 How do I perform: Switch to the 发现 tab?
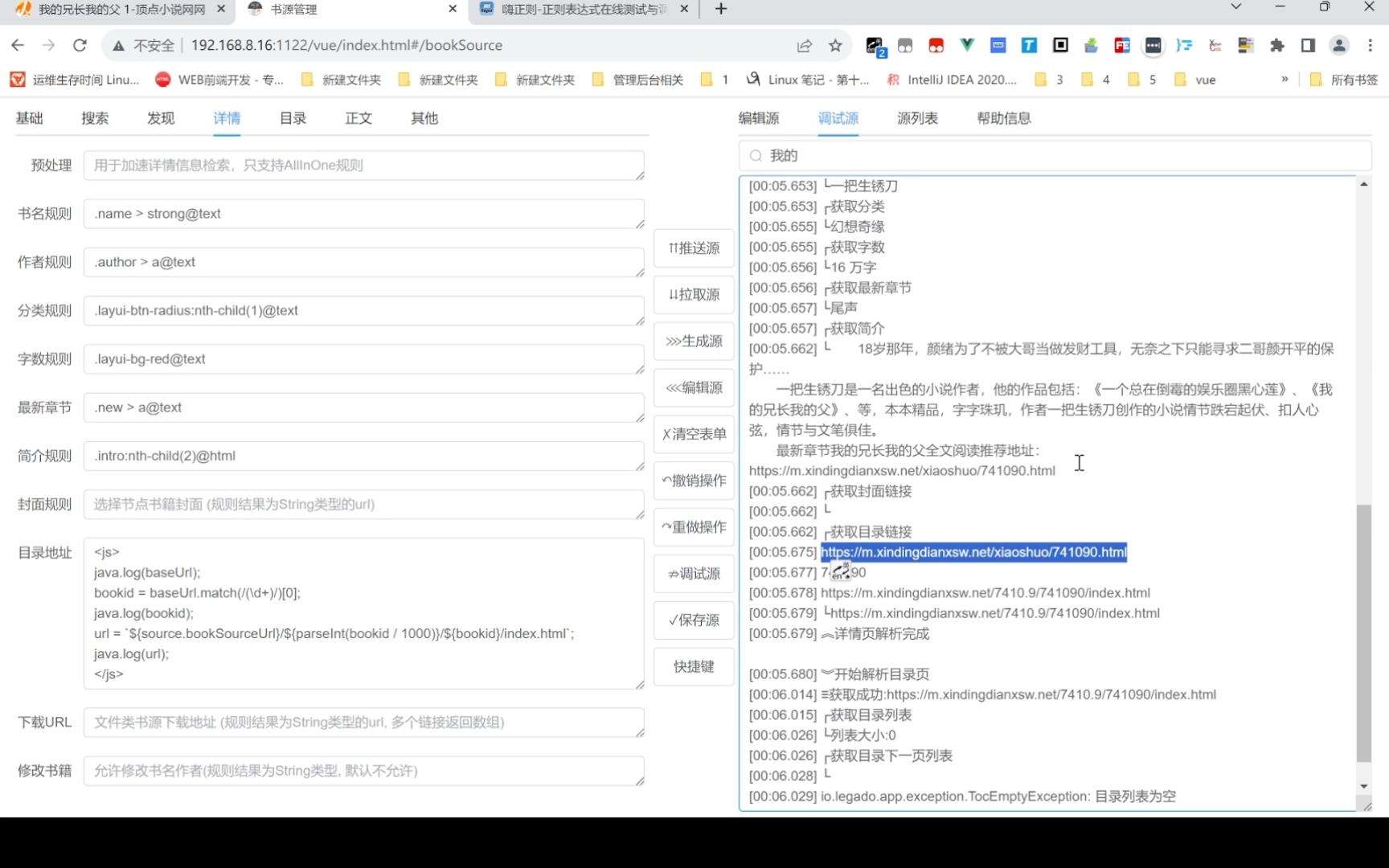(x=161, y=118)
